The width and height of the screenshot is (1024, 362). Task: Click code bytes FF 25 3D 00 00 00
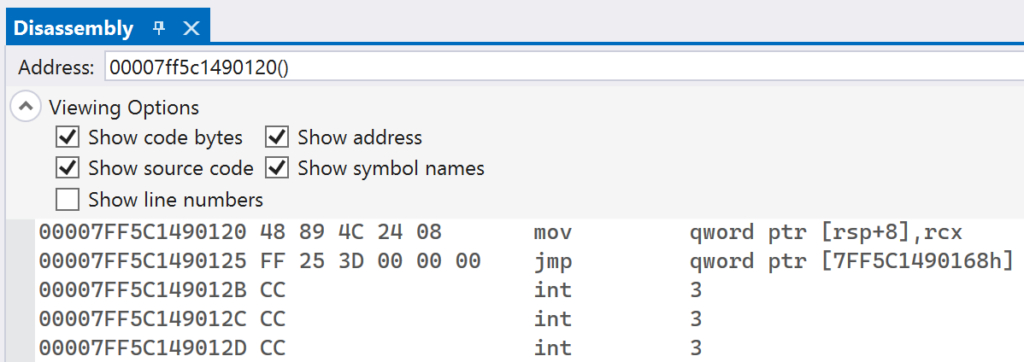click(x=370, y=261)
